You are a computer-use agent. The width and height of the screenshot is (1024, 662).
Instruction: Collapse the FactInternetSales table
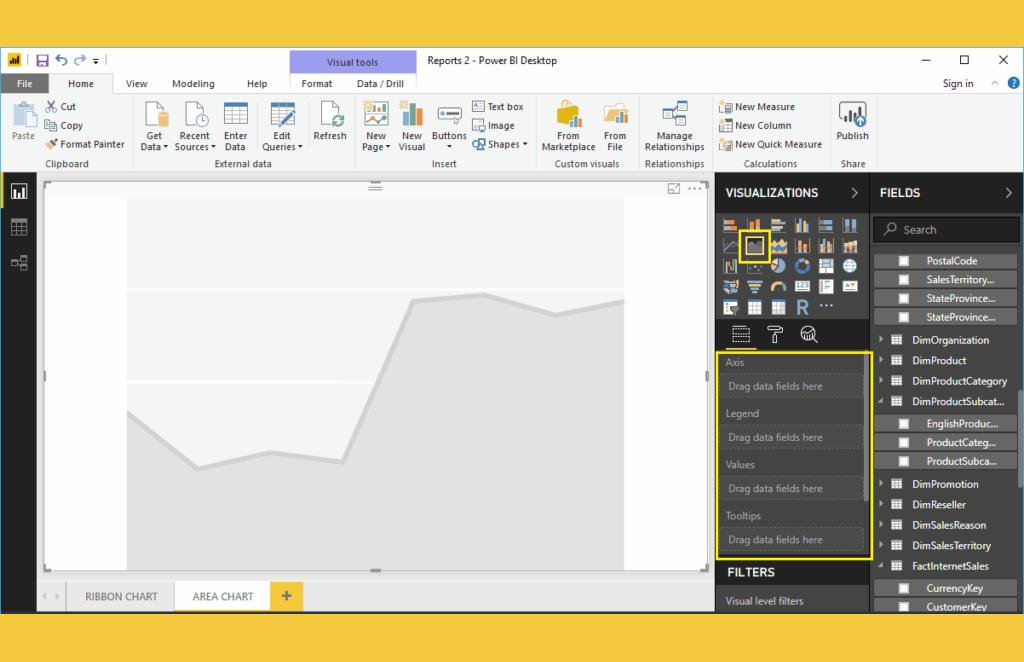coord(881,565)
